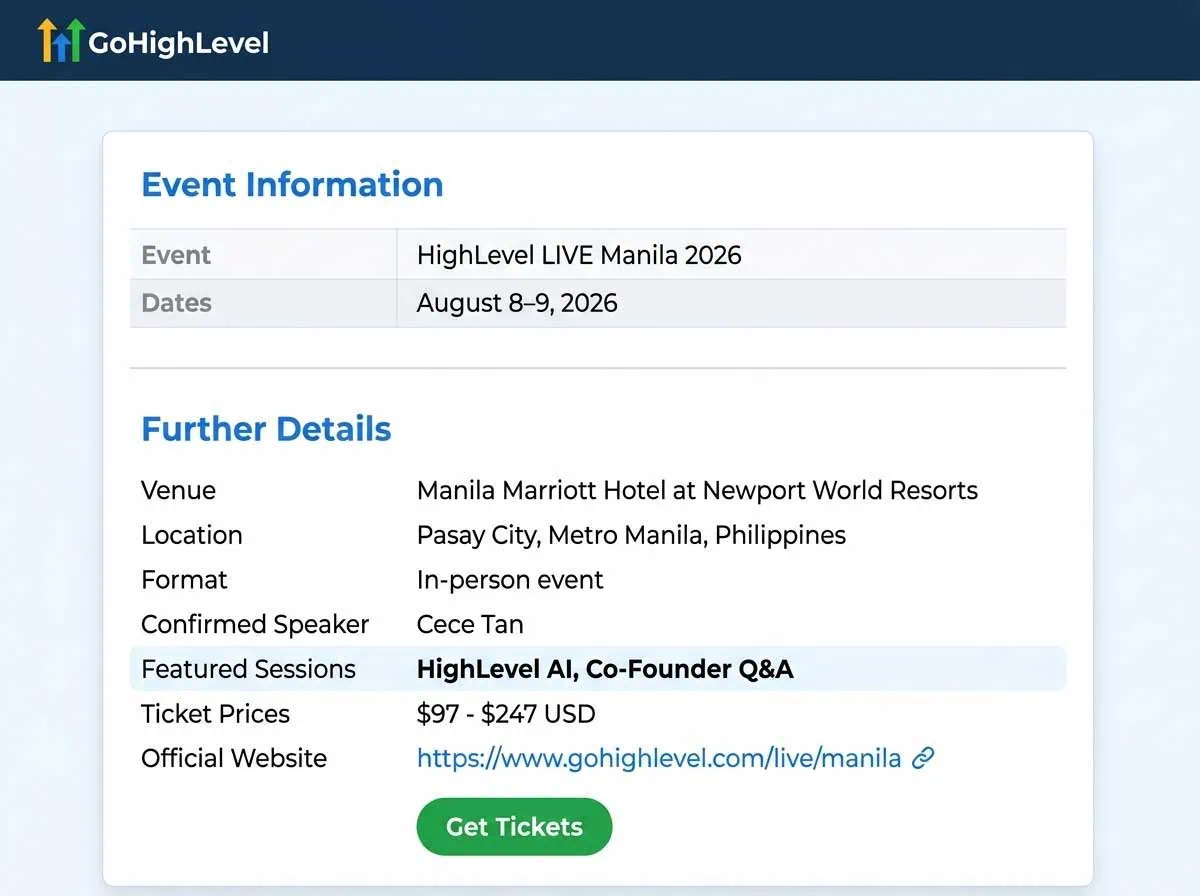Click the Get Tickets button
The width and height of the screenshot is (1200, 896).
pyautogui.click(x=514, y=827)
